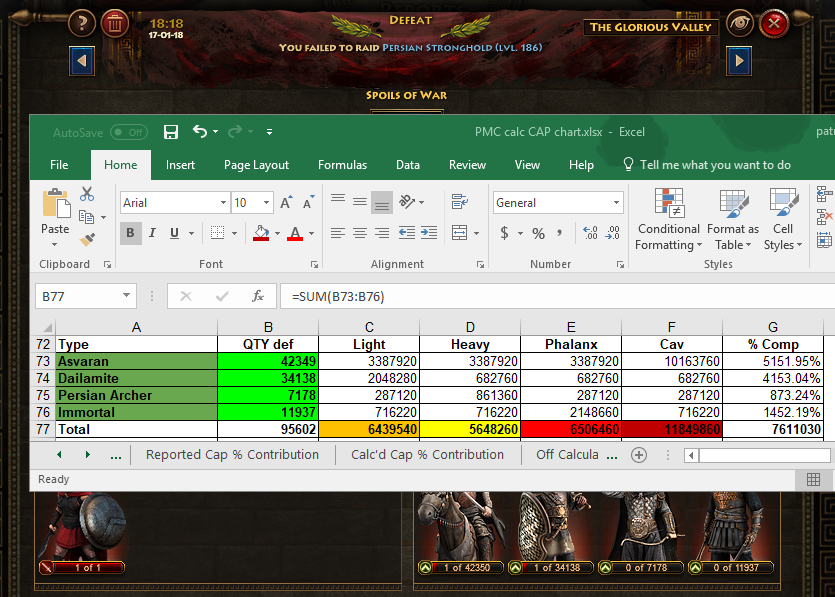This screenshot has width=835, height=597.
Task: Cut selection with scissors icon
Action: coord(87,194)
